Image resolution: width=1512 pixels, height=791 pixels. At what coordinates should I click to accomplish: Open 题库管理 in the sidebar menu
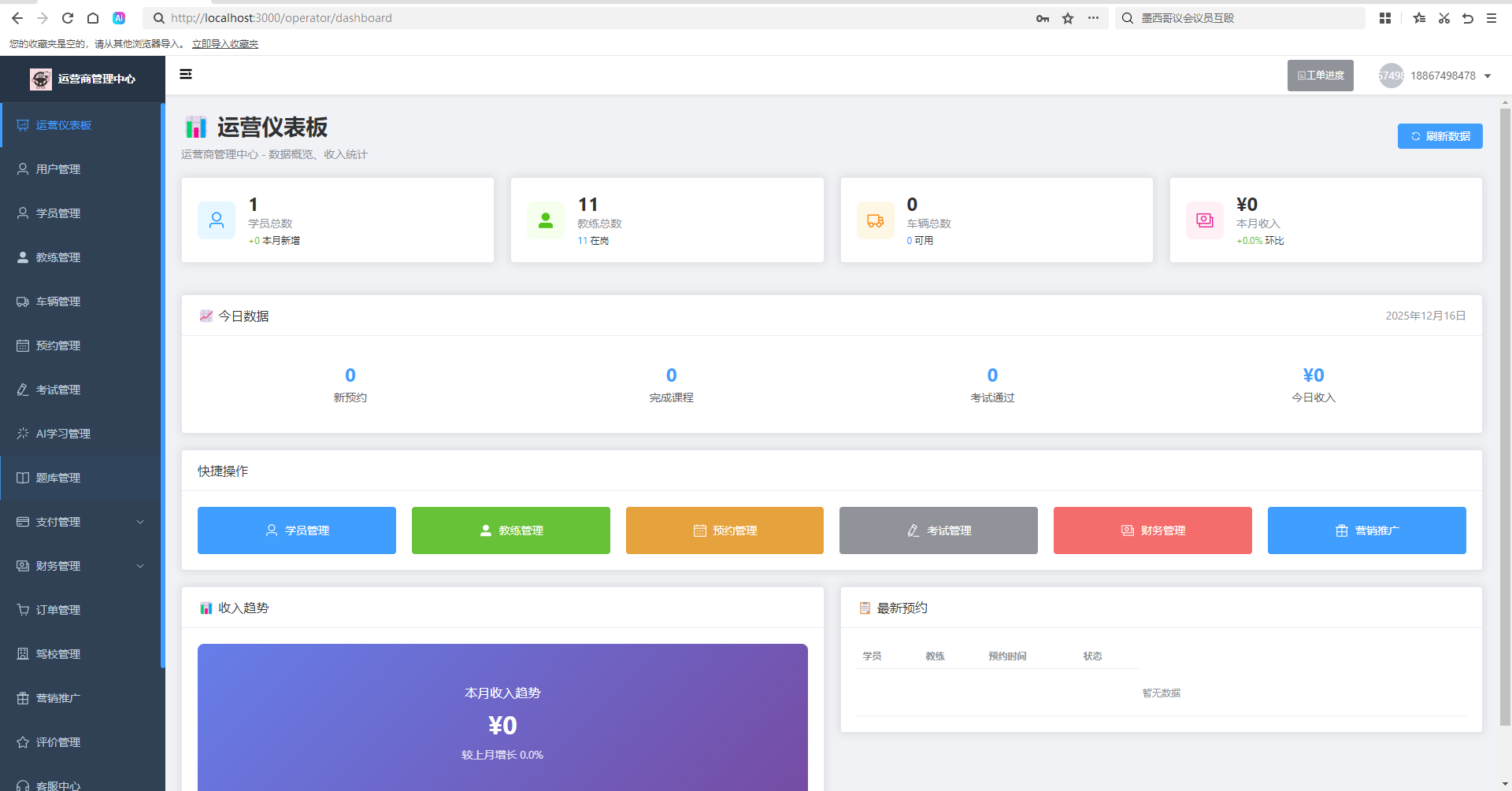click(x=58, y=478)
